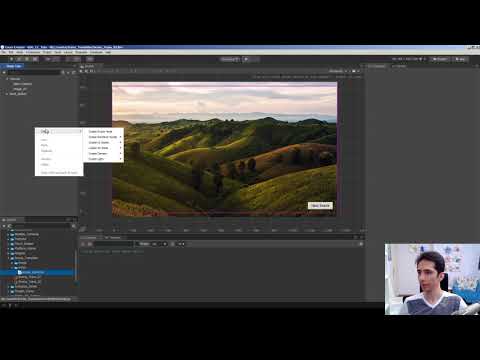Click the console filter input field
The height and width of the screenshot is (360, 480).
(113, 244)
